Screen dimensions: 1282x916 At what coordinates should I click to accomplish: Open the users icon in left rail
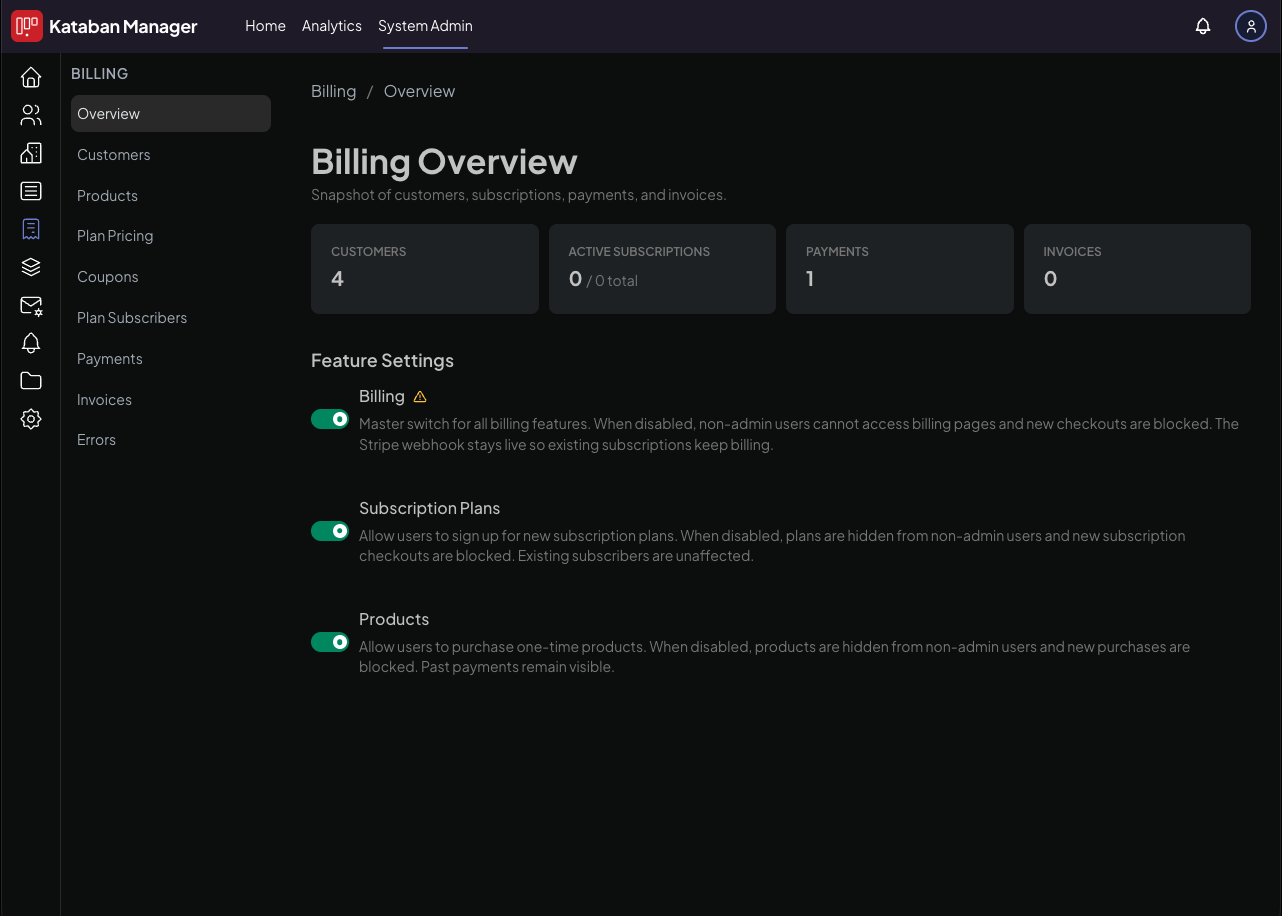pos(31,115)
